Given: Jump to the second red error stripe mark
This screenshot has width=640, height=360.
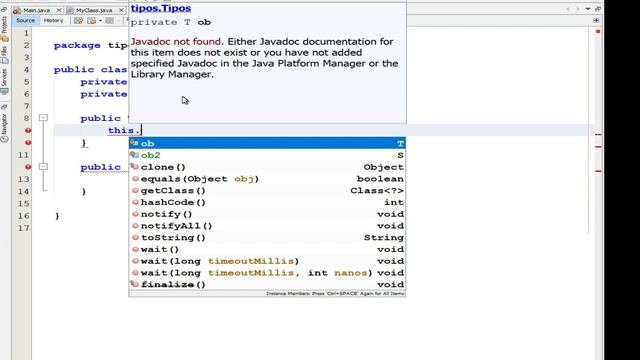Looking at the screenshot, I should click(598, 147).
